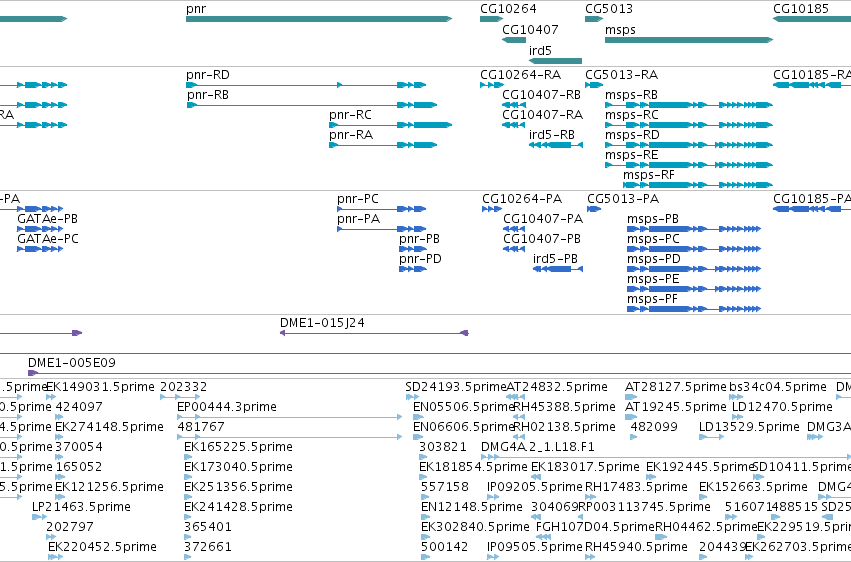
Task: Select the EK241428.5prime EST label
Action: pyautogui.click(x=238, y=507)
